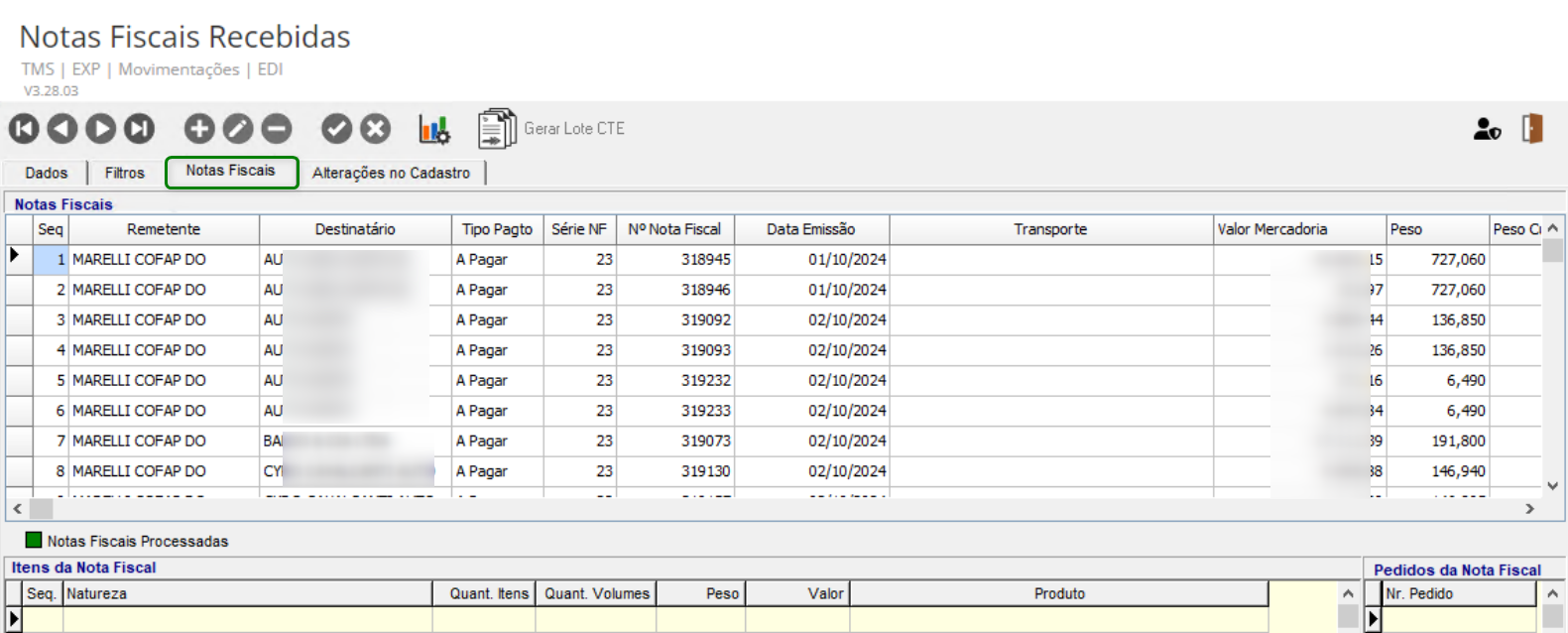Click the exit door icon

click(1532, 128)
